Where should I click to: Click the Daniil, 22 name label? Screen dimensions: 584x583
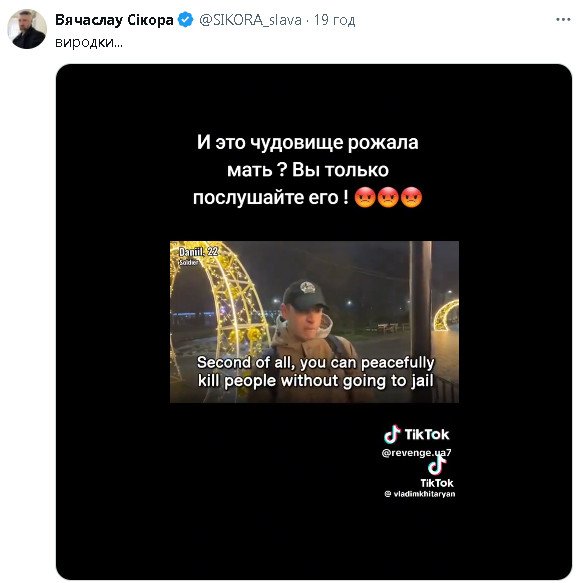[x=198, y=252]
